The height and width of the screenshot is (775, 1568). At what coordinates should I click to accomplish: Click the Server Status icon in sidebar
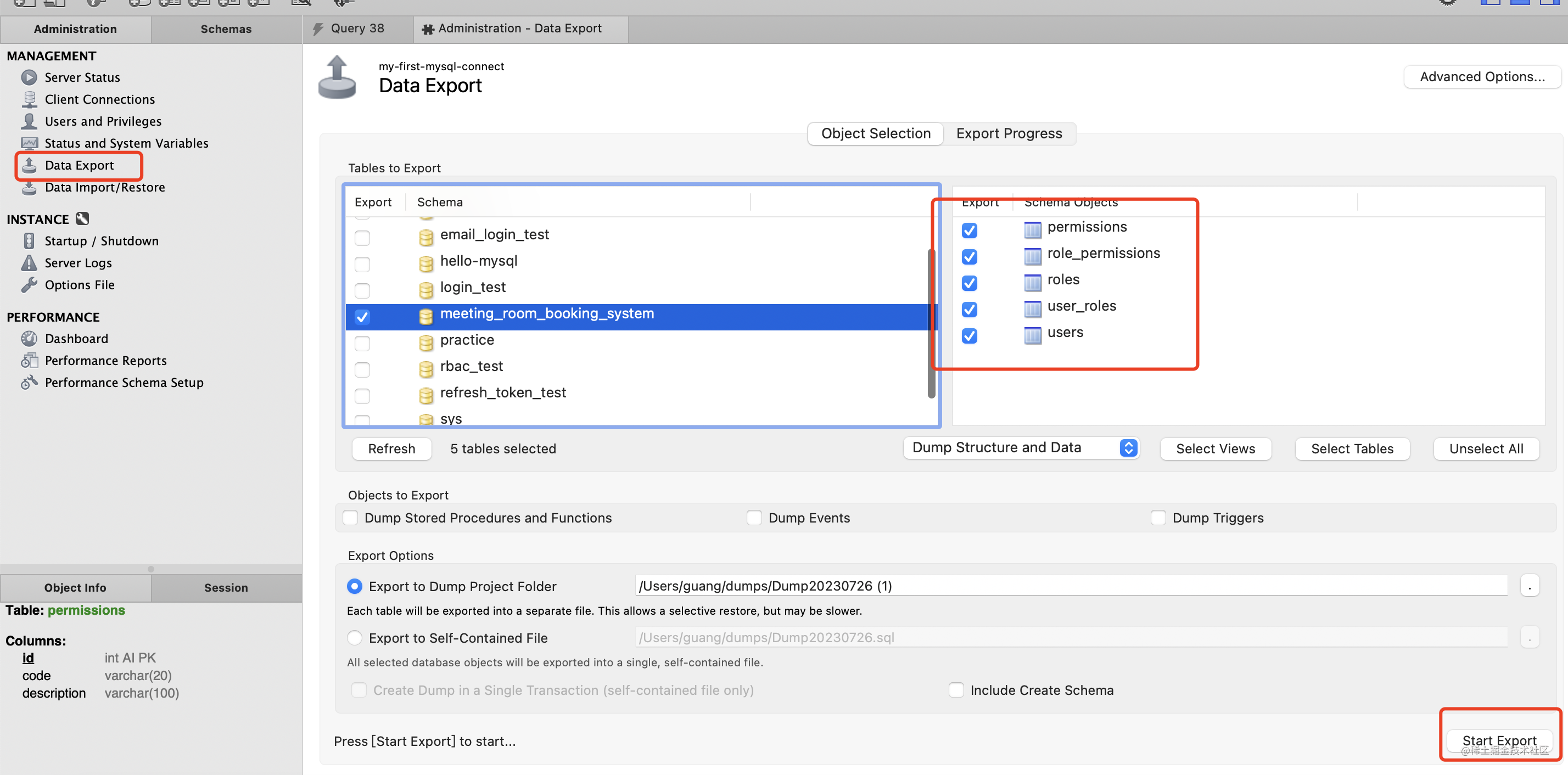click(29, 77)
